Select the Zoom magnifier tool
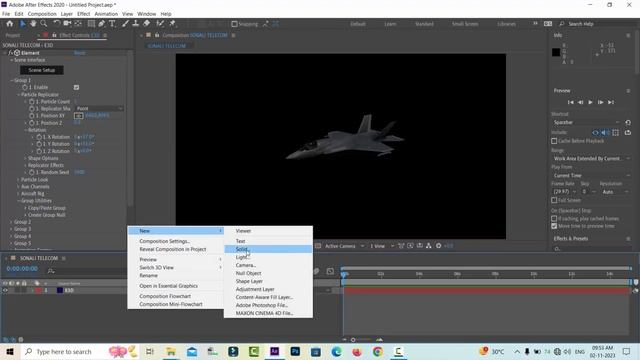This screenshot has width=640, height=360. 44,24
